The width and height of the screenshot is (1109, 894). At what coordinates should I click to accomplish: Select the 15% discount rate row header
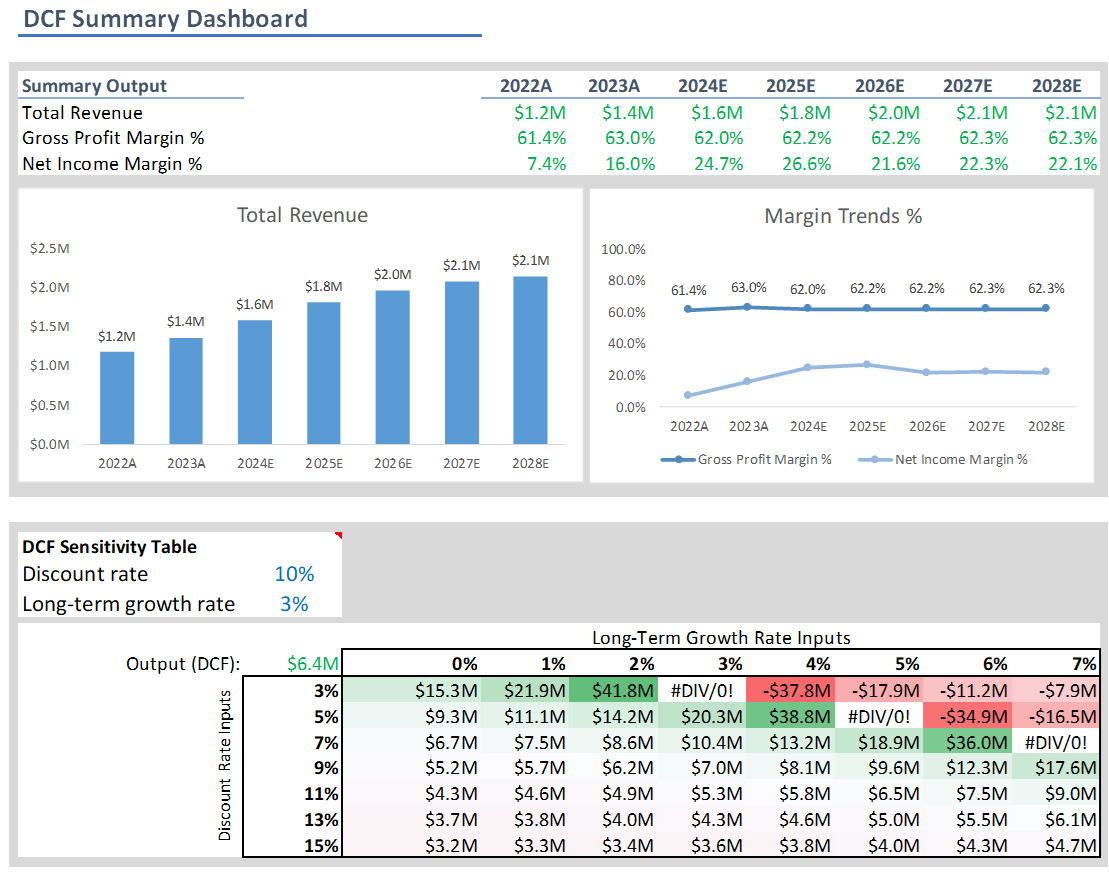tap(322, 845)
